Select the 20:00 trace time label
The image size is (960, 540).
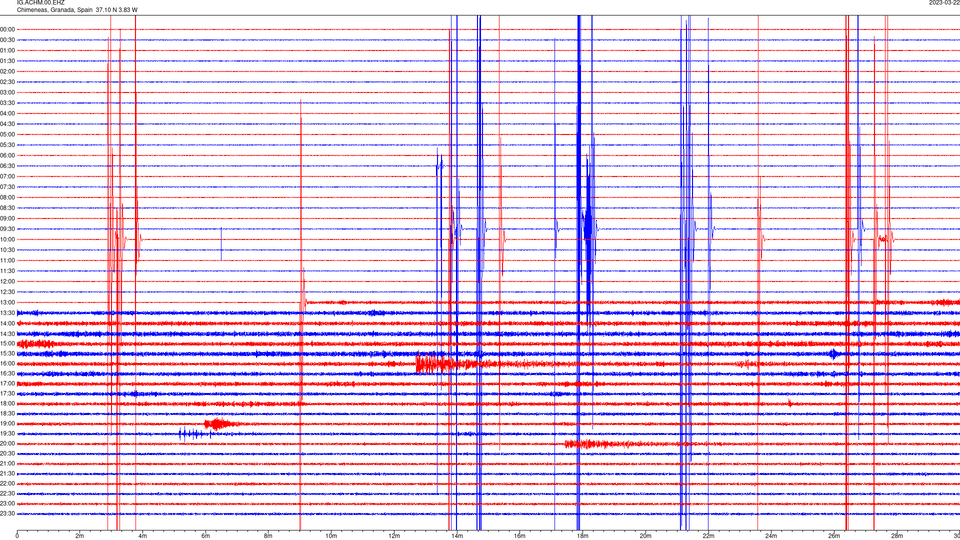click(7, 444)
